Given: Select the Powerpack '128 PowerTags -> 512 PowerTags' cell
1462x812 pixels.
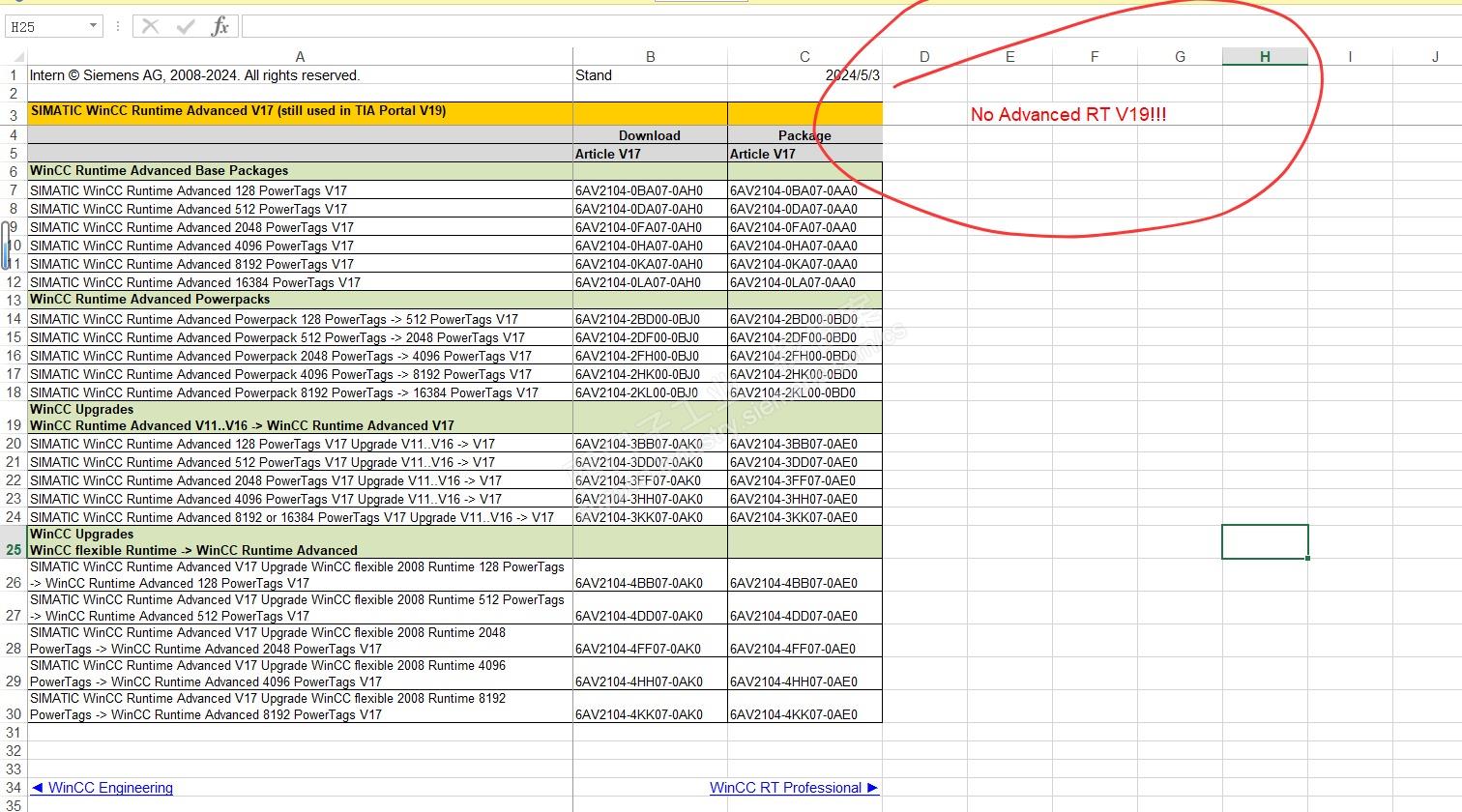Looking at the screenshot, I should point(300,319).
